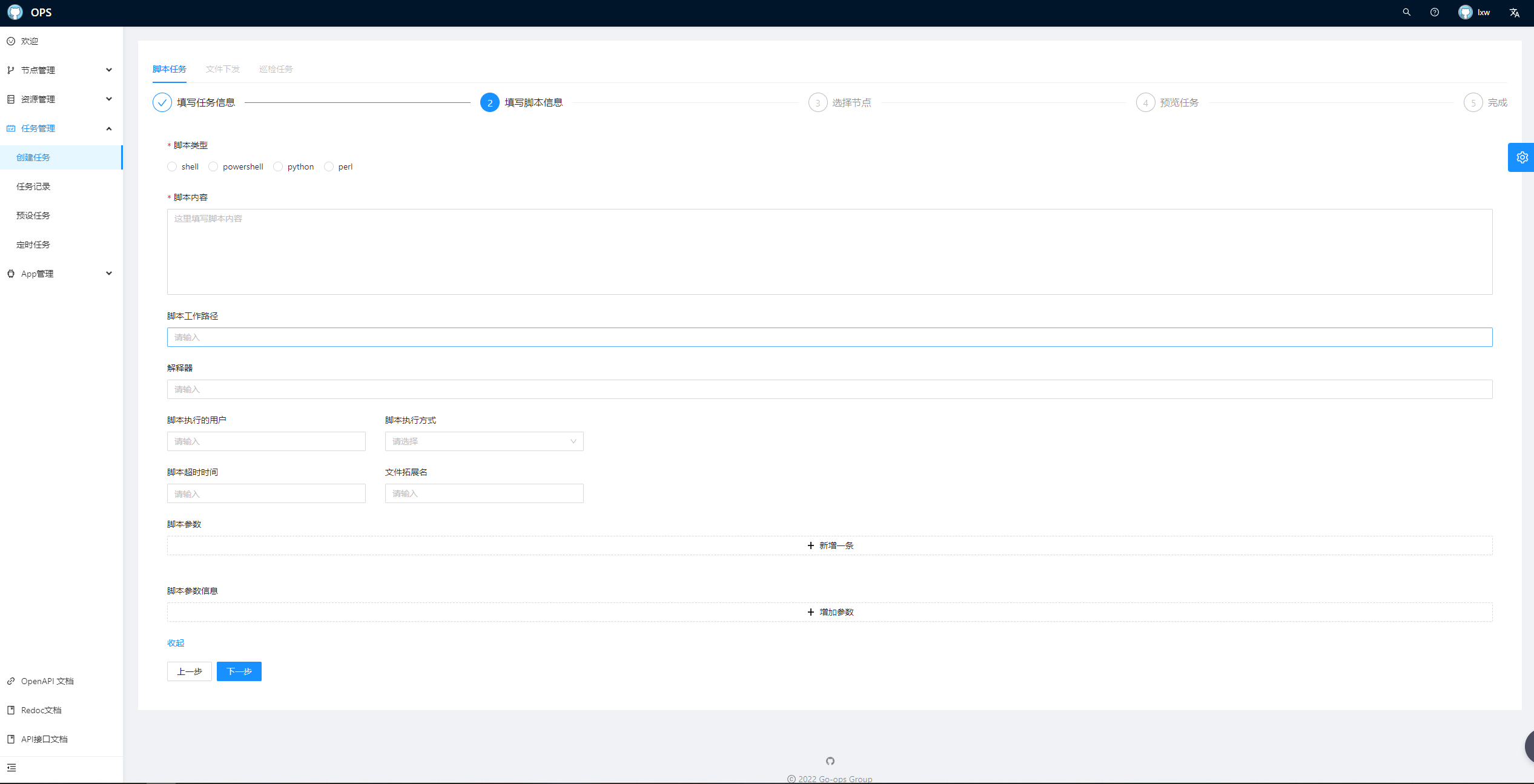This screenshot has width=1534, height=784.
Task: Expand the 节点管理 sidebar menu
Action: click(61, 70)
